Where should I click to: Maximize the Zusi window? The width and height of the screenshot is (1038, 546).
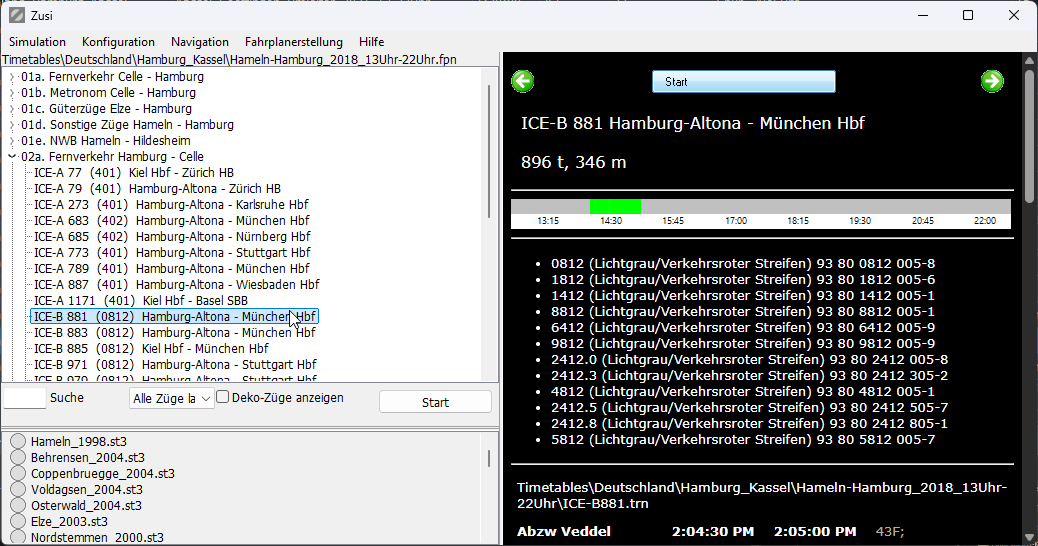point(968,15)
